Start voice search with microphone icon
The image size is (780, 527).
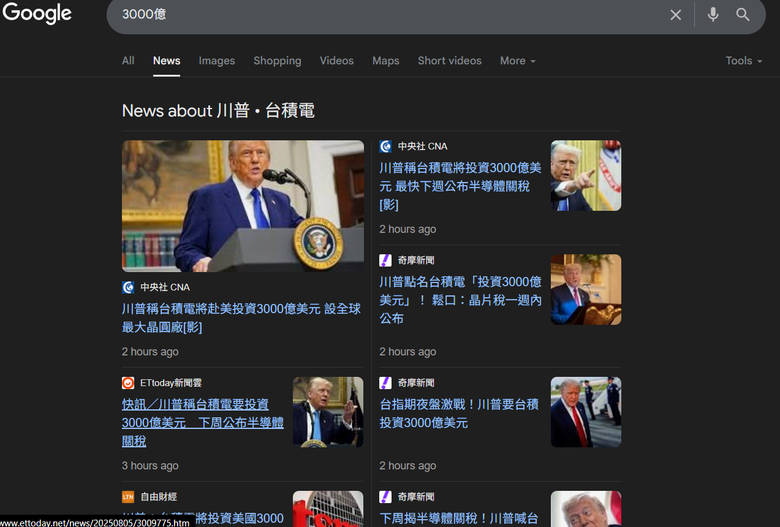tap(713, 14)
